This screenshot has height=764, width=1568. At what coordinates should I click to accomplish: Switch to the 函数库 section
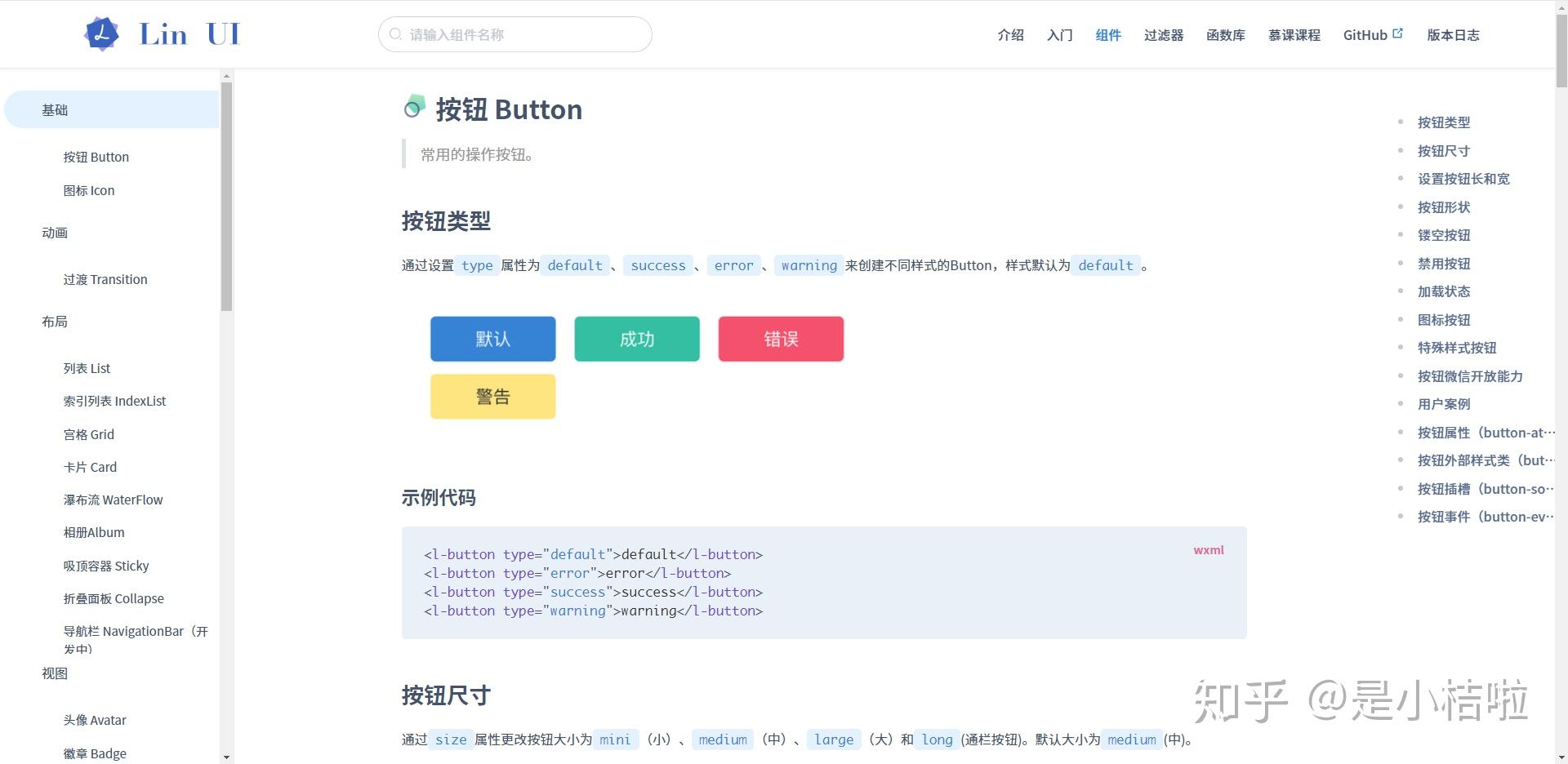pyautogui.click(x=1225, y=34)
